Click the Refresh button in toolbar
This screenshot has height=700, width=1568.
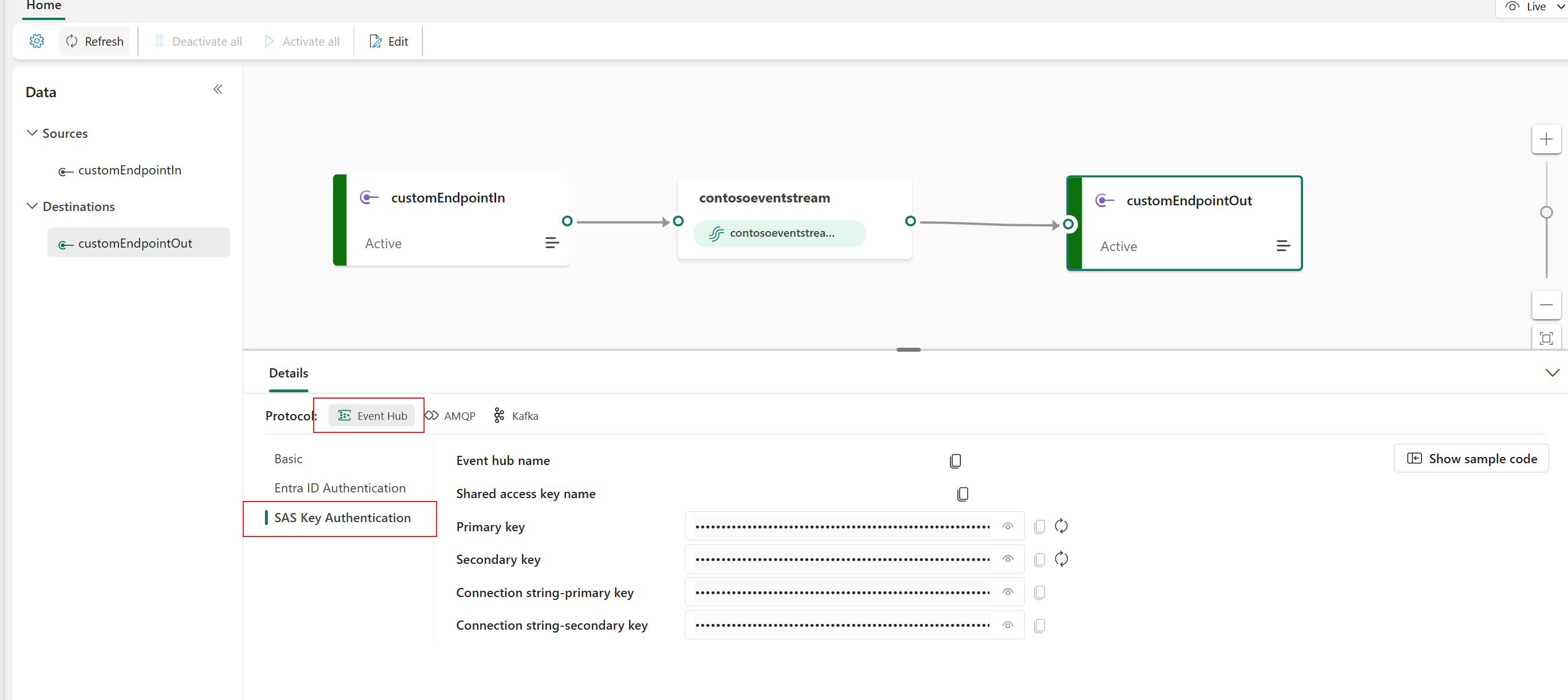click(95, 41)
